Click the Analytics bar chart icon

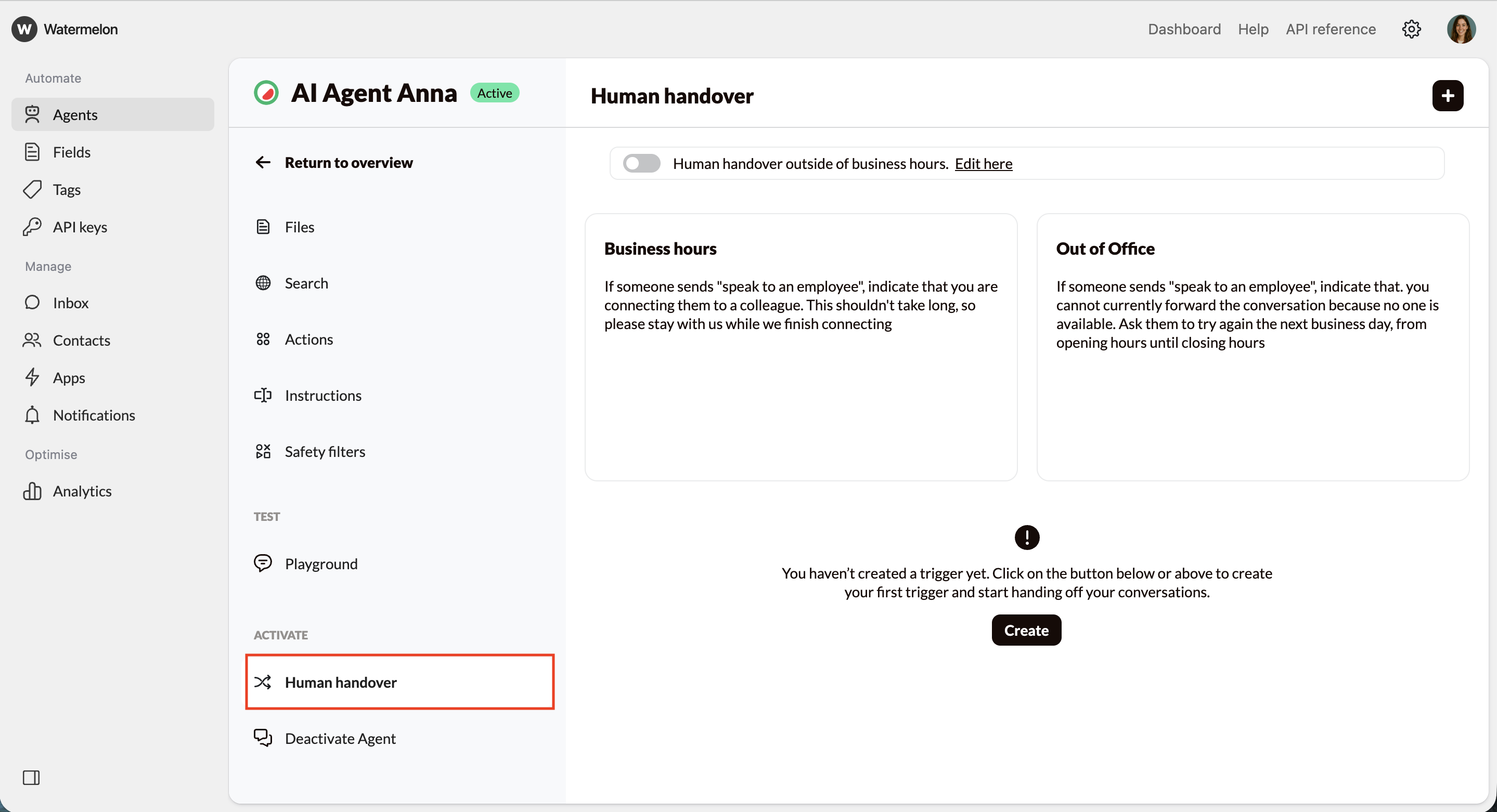coord(33,491)
